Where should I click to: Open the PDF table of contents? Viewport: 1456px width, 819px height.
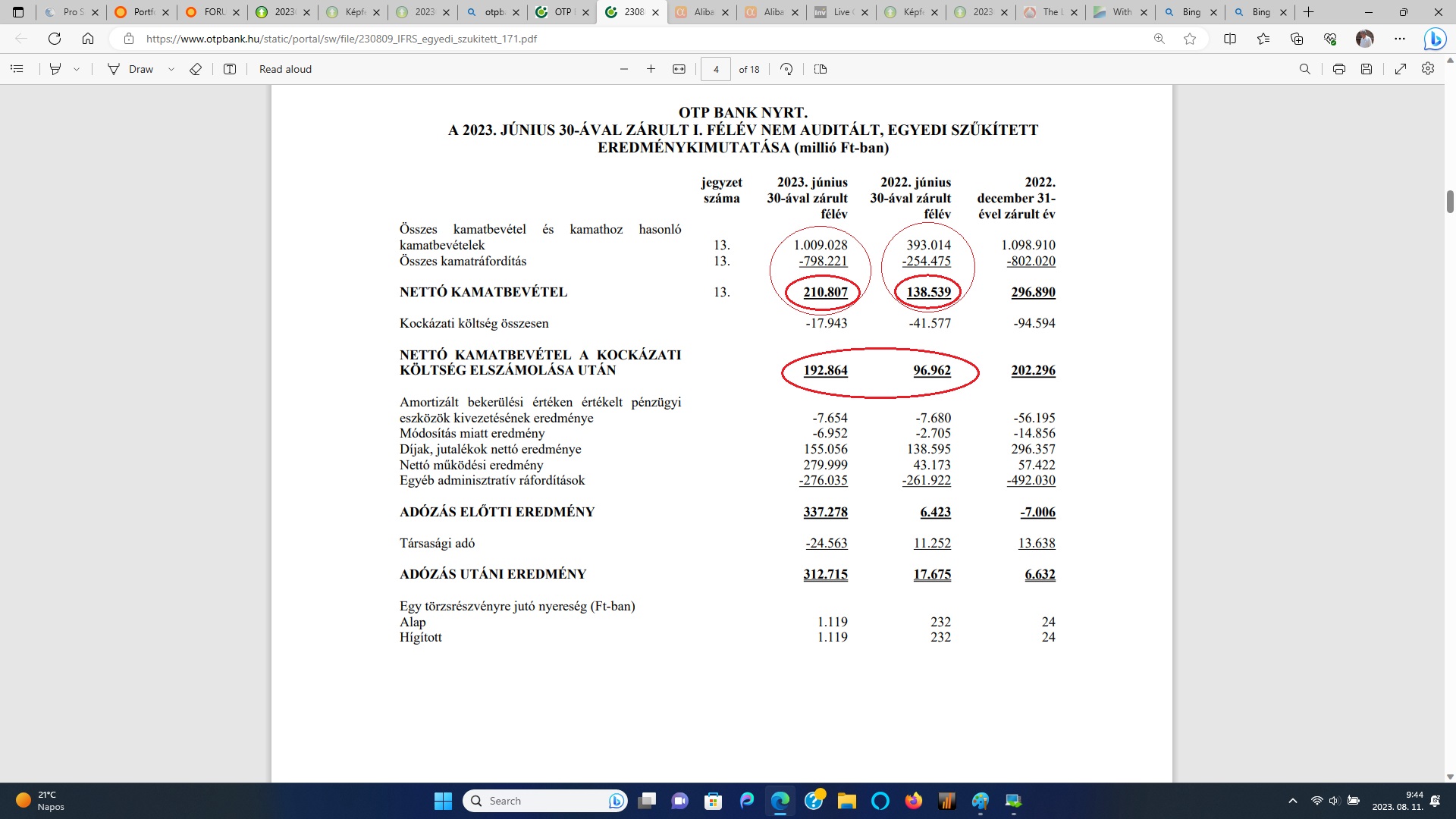click(17, 69)
